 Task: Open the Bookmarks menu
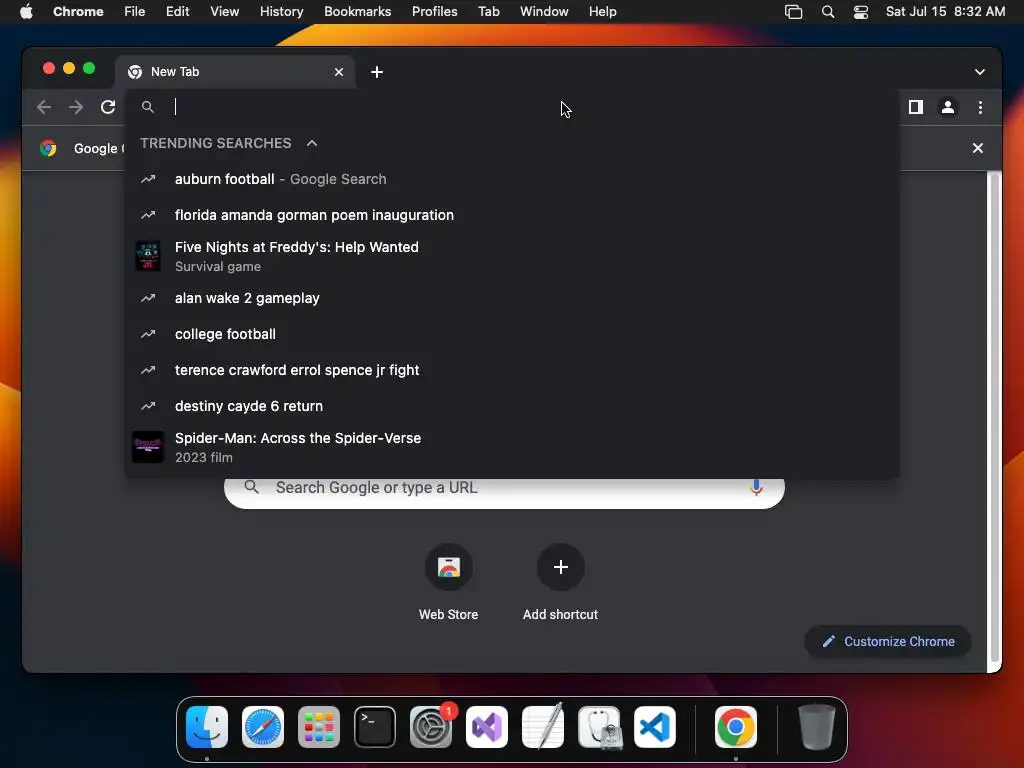click(357, 11)
